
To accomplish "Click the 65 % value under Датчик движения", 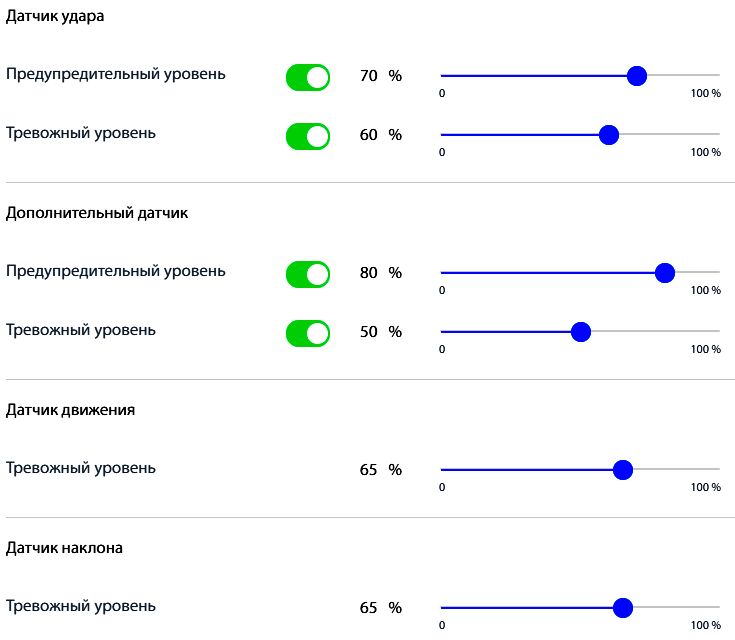I will [380, 470].
